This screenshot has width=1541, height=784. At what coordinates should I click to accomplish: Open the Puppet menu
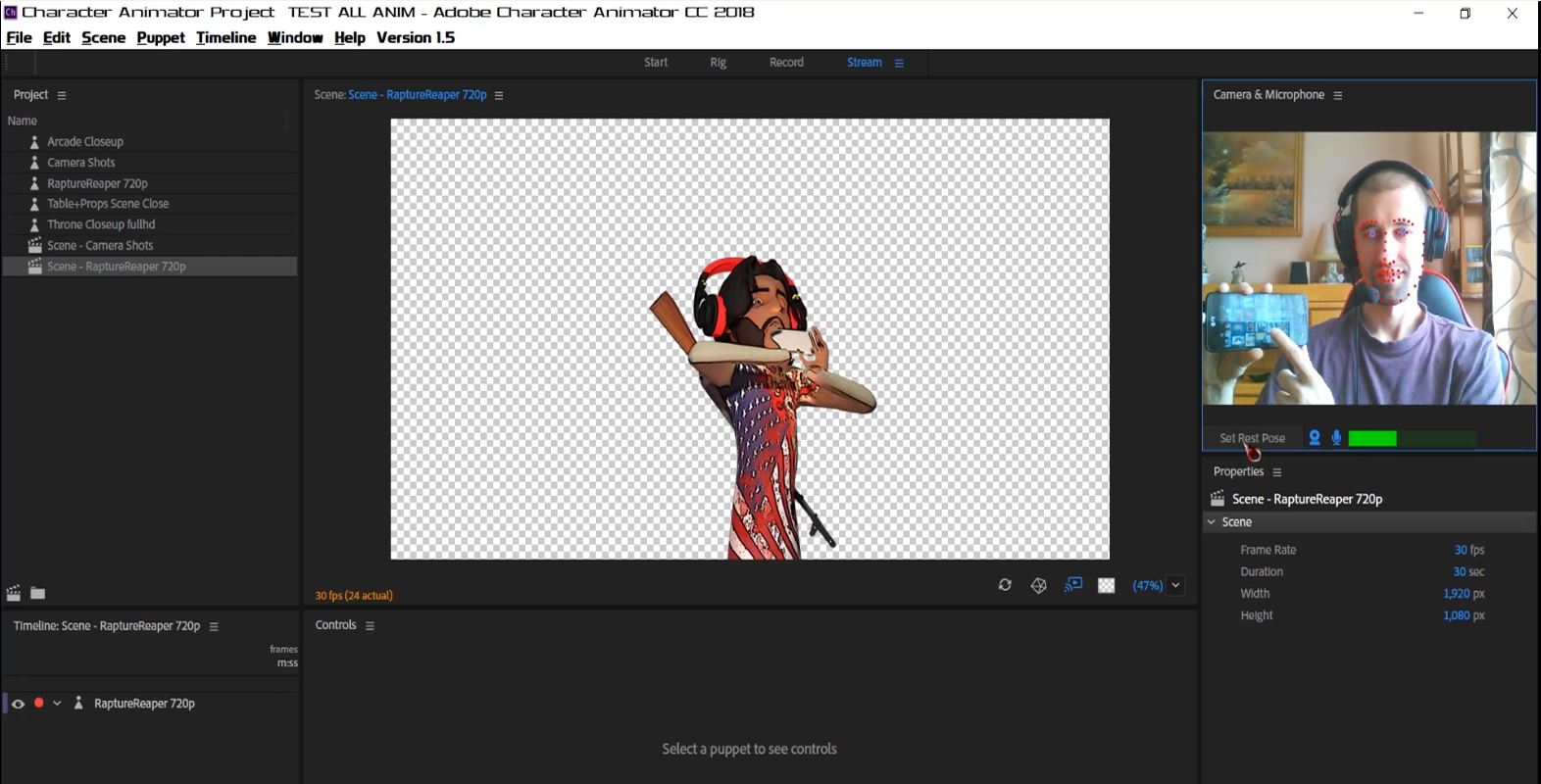161,37
